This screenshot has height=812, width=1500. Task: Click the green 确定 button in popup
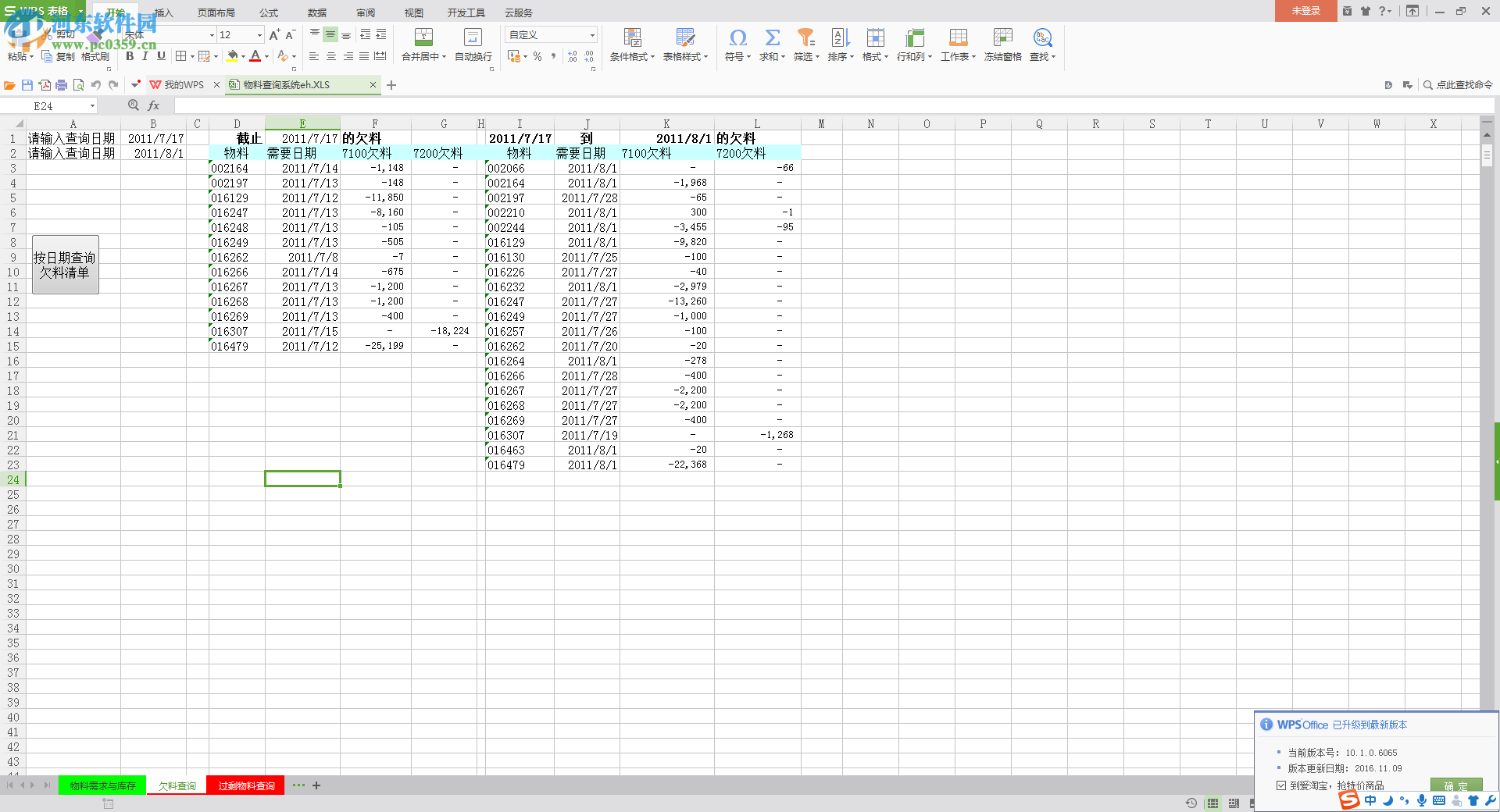(1455, 785)
